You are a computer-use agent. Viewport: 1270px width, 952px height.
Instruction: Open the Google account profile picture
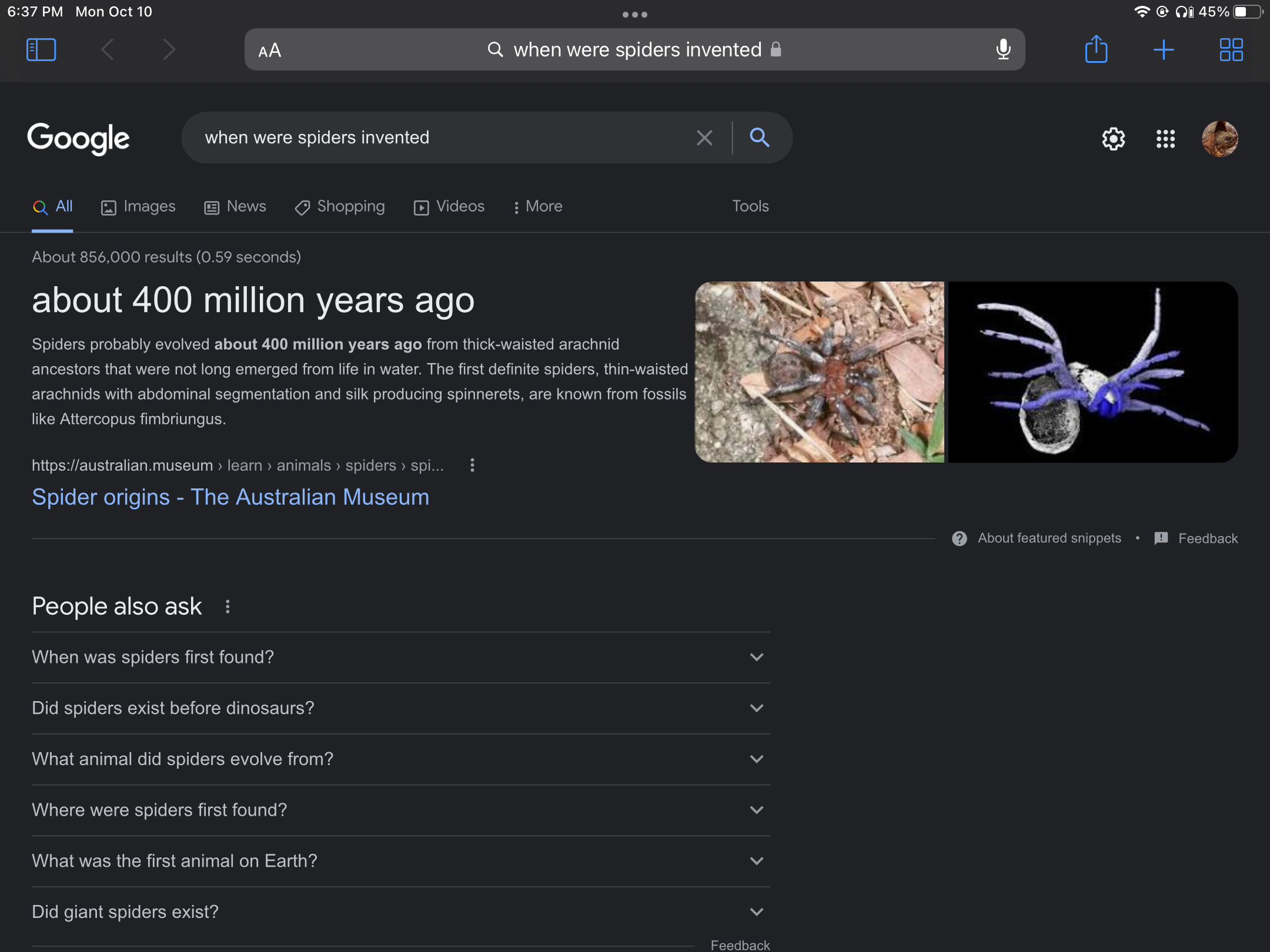(x=1220, y=139)
